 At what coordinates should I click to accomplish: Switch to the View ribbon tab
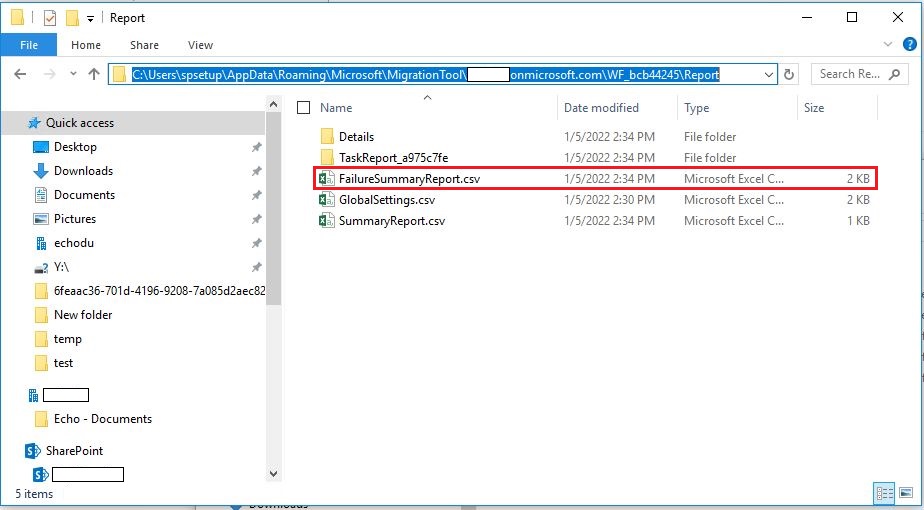pos(200,45)
